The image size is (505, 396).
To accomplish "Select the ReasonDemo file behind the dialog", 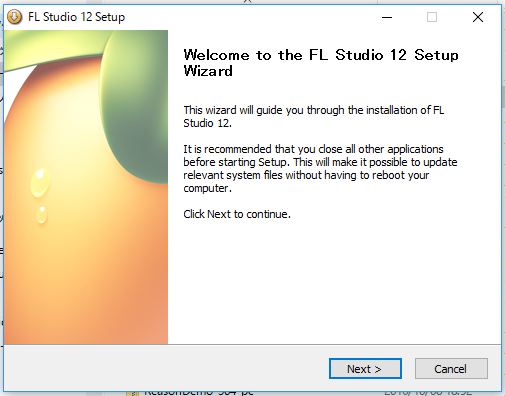I will tap(199, 393).
